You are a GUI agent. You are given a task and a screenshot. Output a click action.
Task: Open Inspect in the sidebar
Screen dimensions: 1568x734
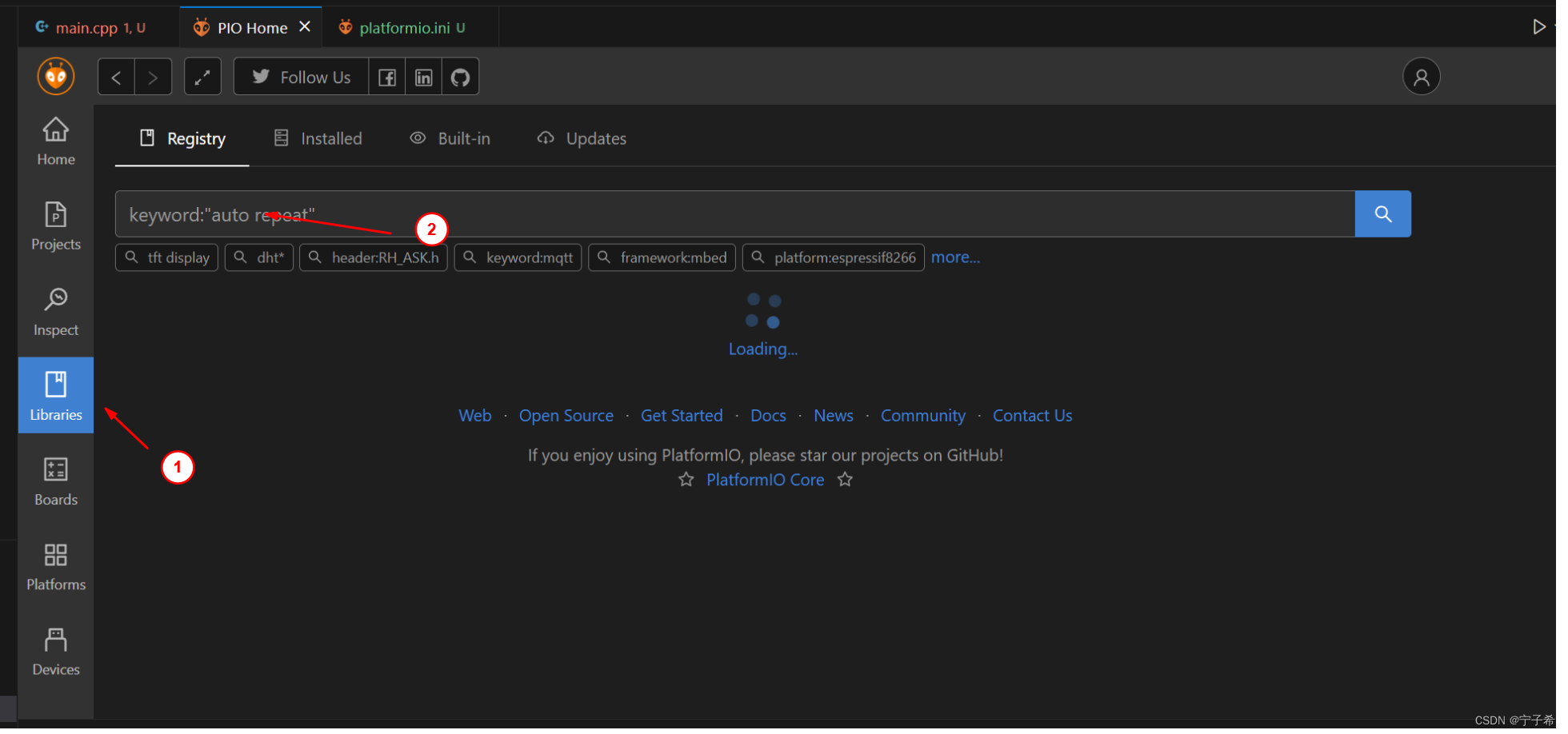56,313
